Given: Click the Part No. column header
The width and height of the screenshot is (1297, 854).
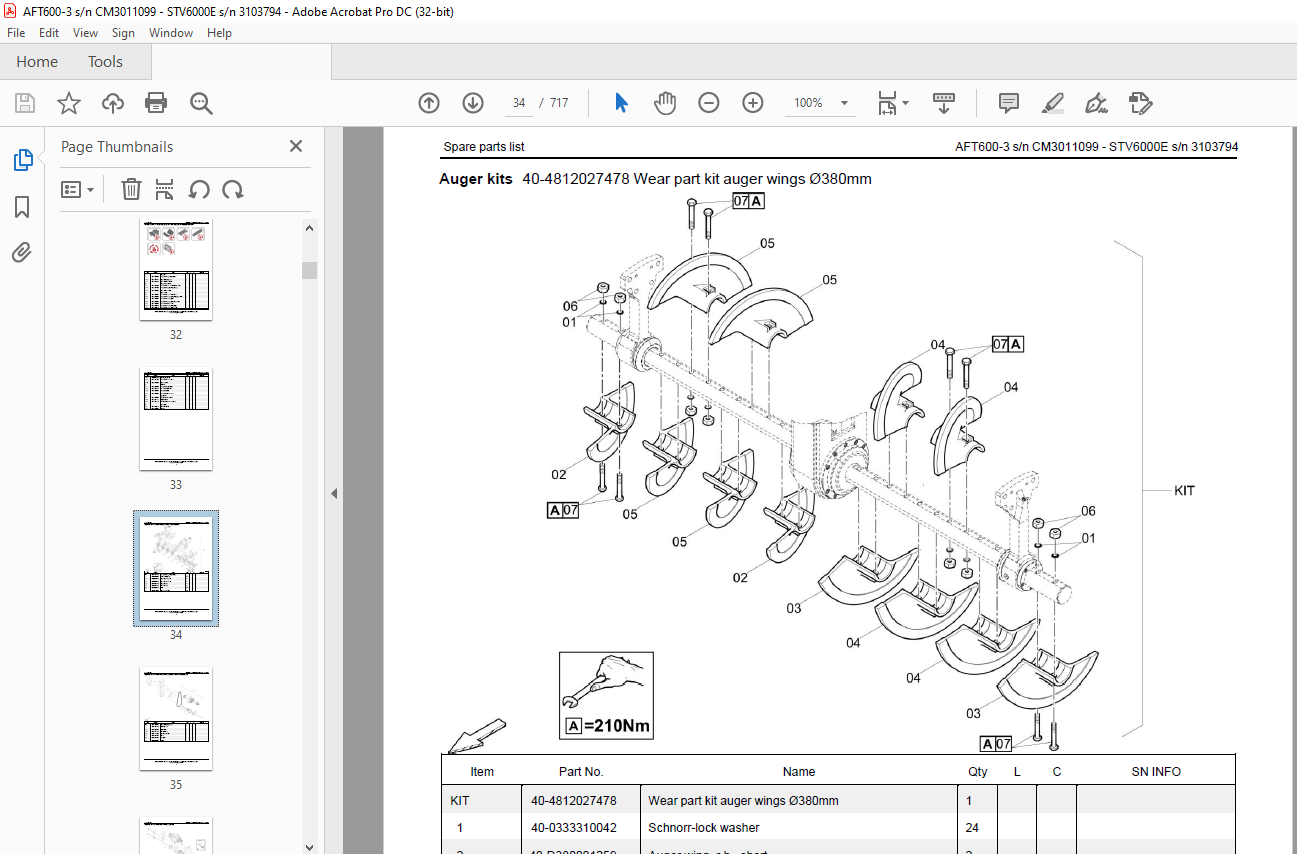Looking at the screenshot, I should (581, 772).
